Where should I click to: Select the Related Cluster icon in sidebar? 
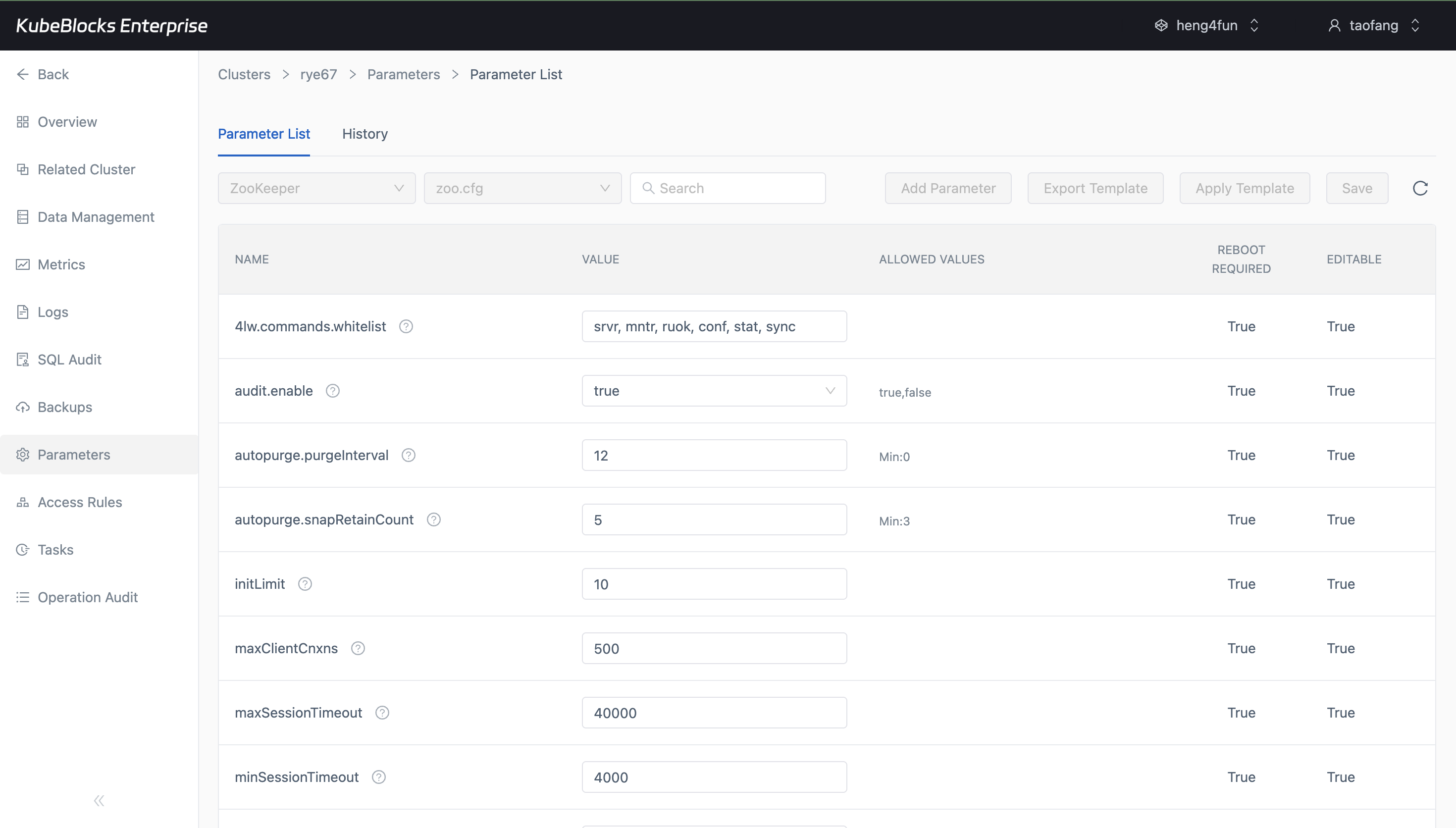(x=23, y=169)
